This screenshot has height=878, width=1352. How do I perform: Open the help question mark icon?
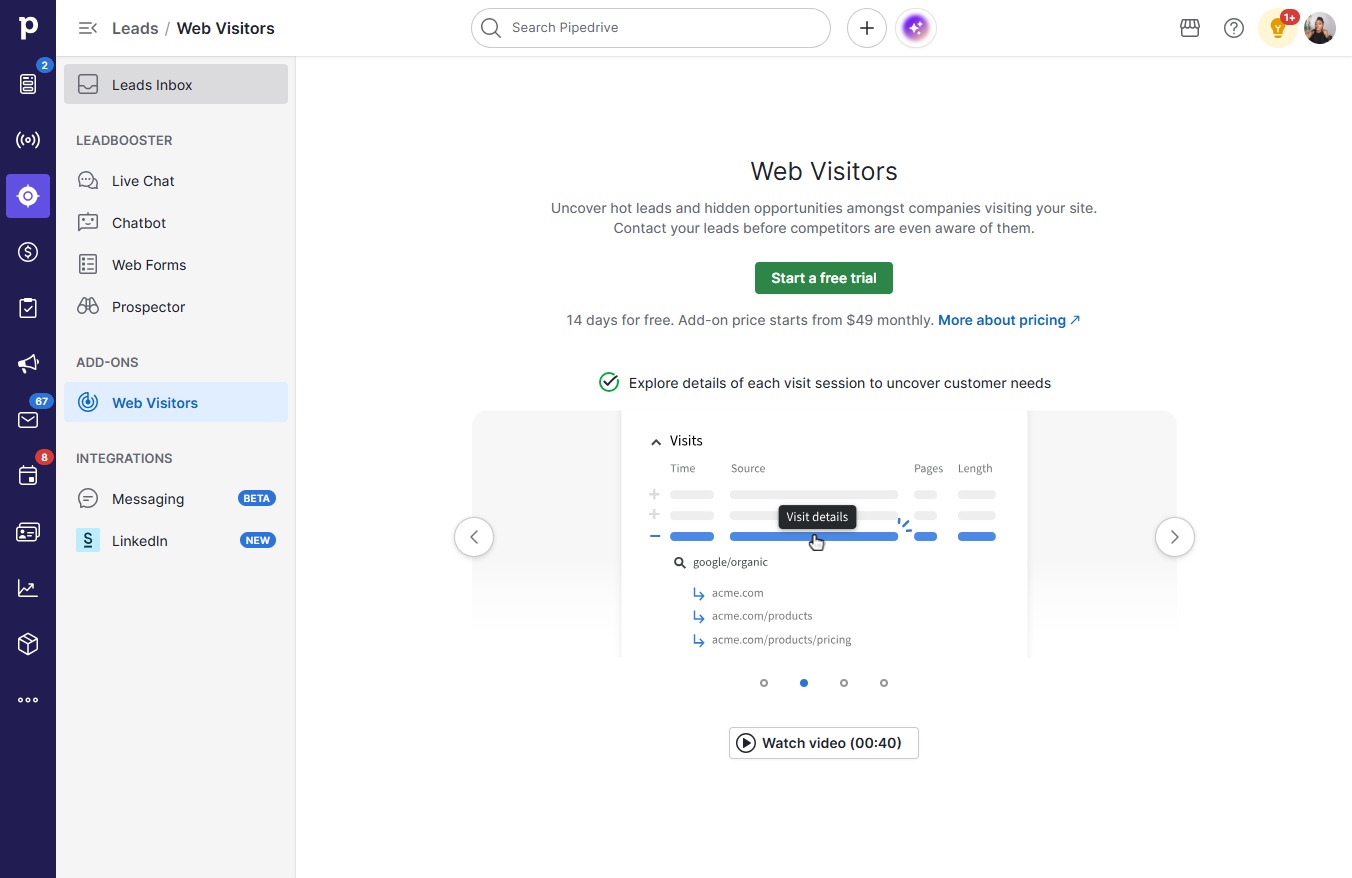(1234, 28)
